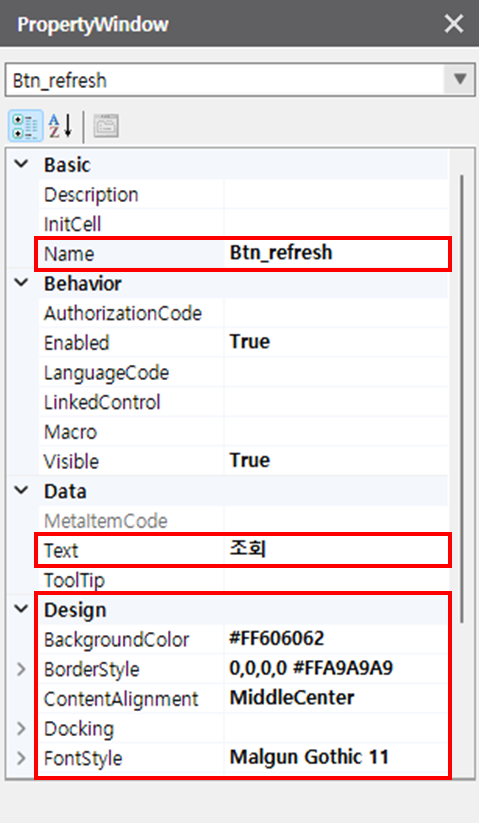Collapse the Behavior category

[x=22, y=283]
